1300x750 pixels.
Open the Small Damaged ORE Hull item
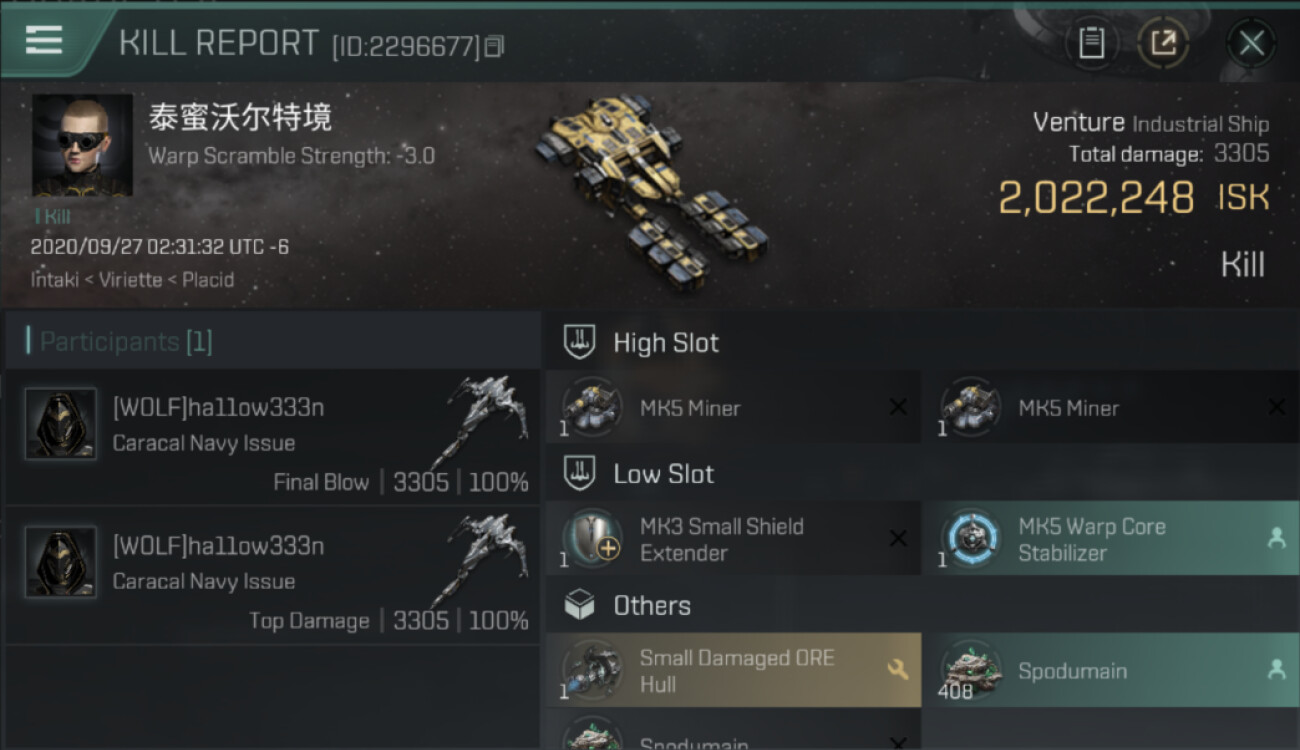733,670
